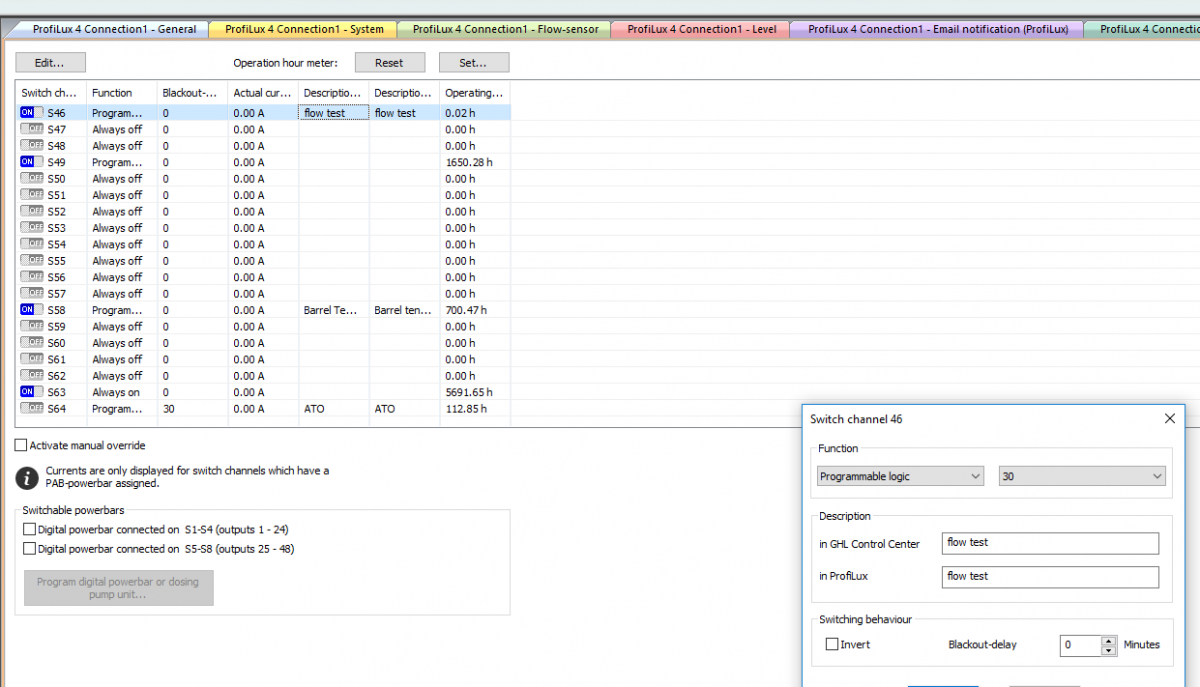Click the first flow test cell in S46 row
This screenshot has width=1200, height=687.
pyautogui.click(x=334, y=113)
